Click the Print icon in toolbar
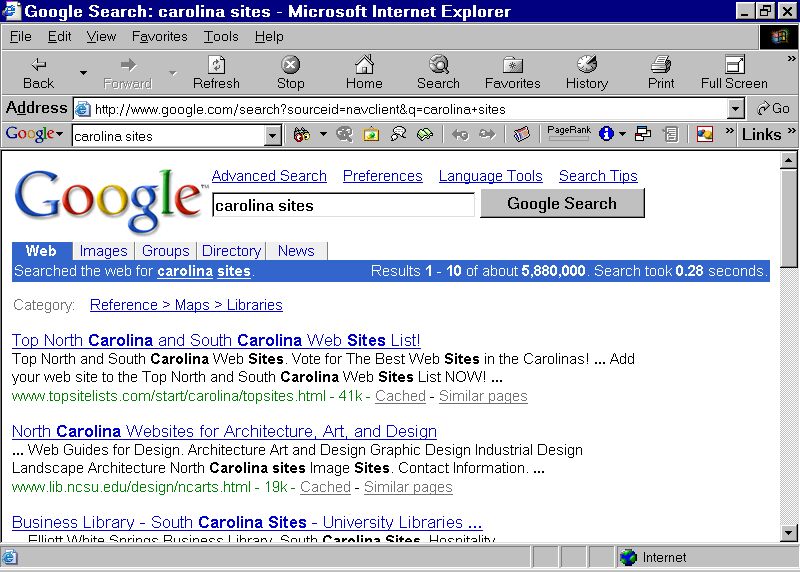The image size is (800, 572). [661, 73]
